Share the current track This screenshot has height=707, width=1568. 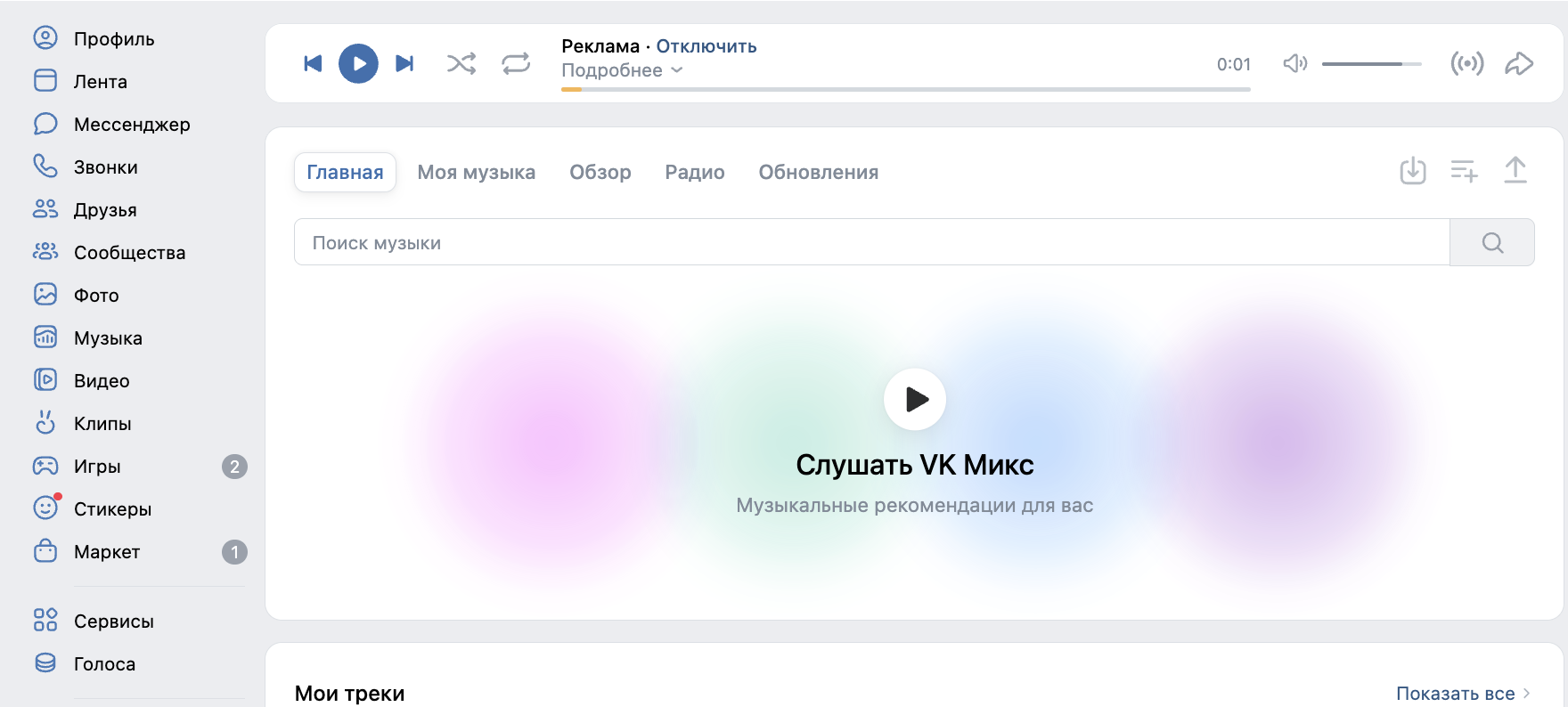point(1519,63)
